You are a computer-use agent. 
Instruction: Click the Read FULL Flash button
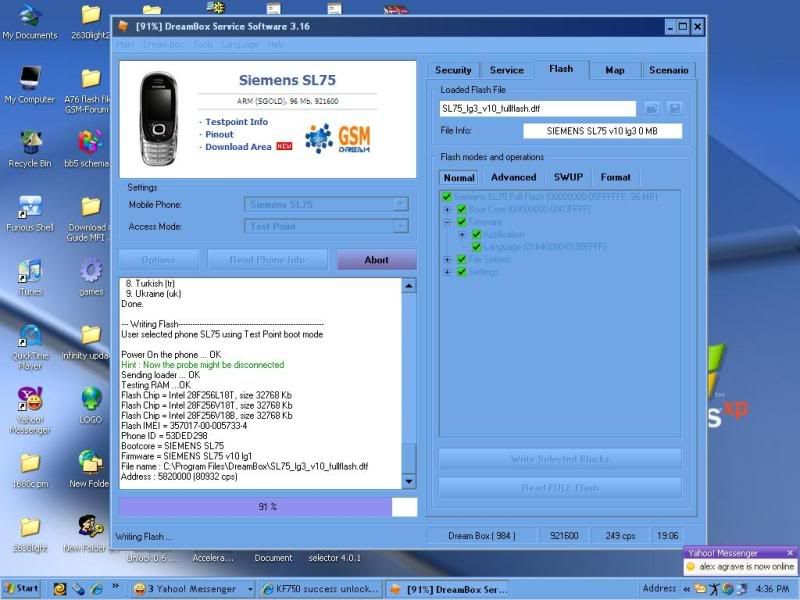[x=560, y=488]
